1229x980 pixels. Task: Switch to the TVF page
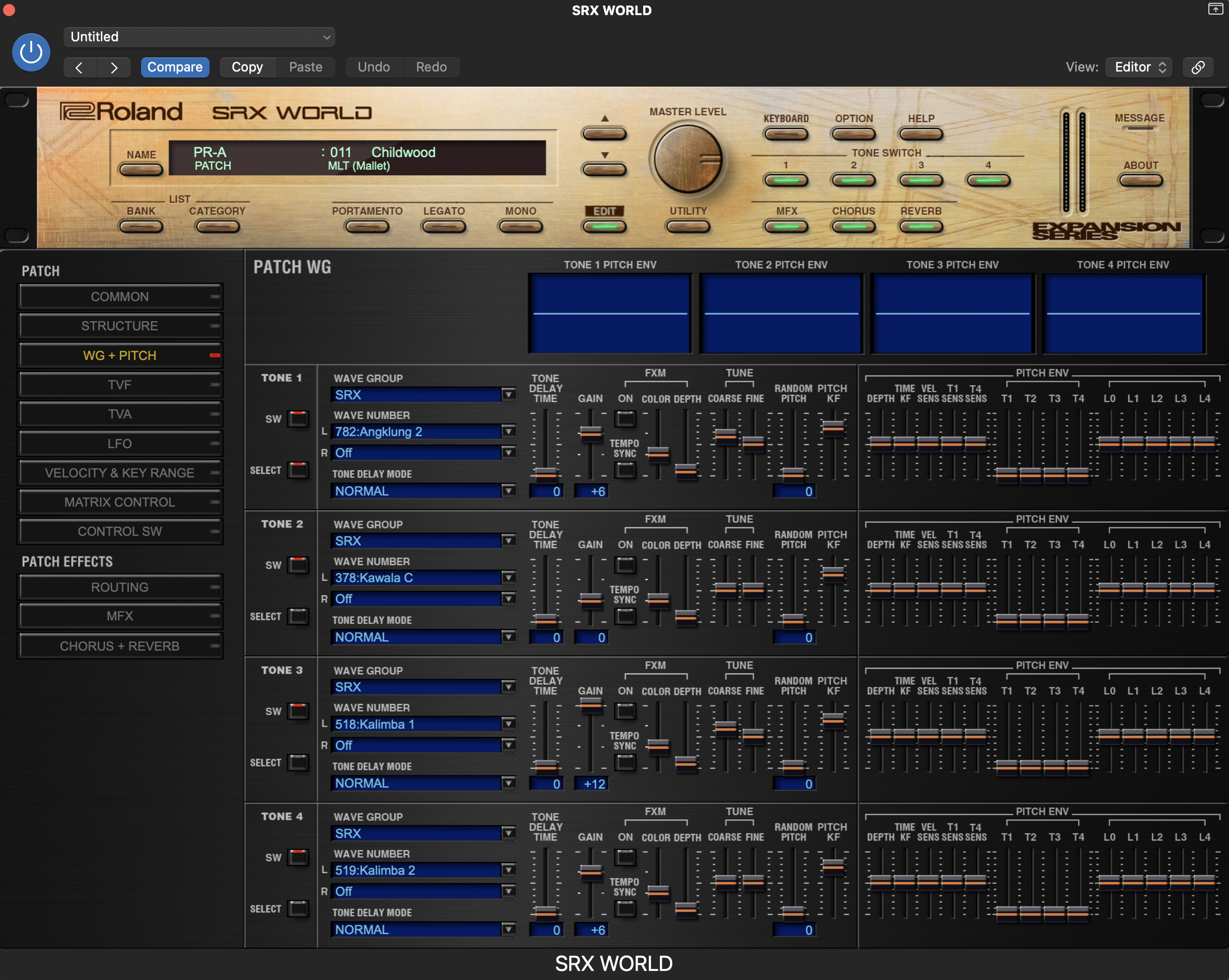(x=120, y=385)
